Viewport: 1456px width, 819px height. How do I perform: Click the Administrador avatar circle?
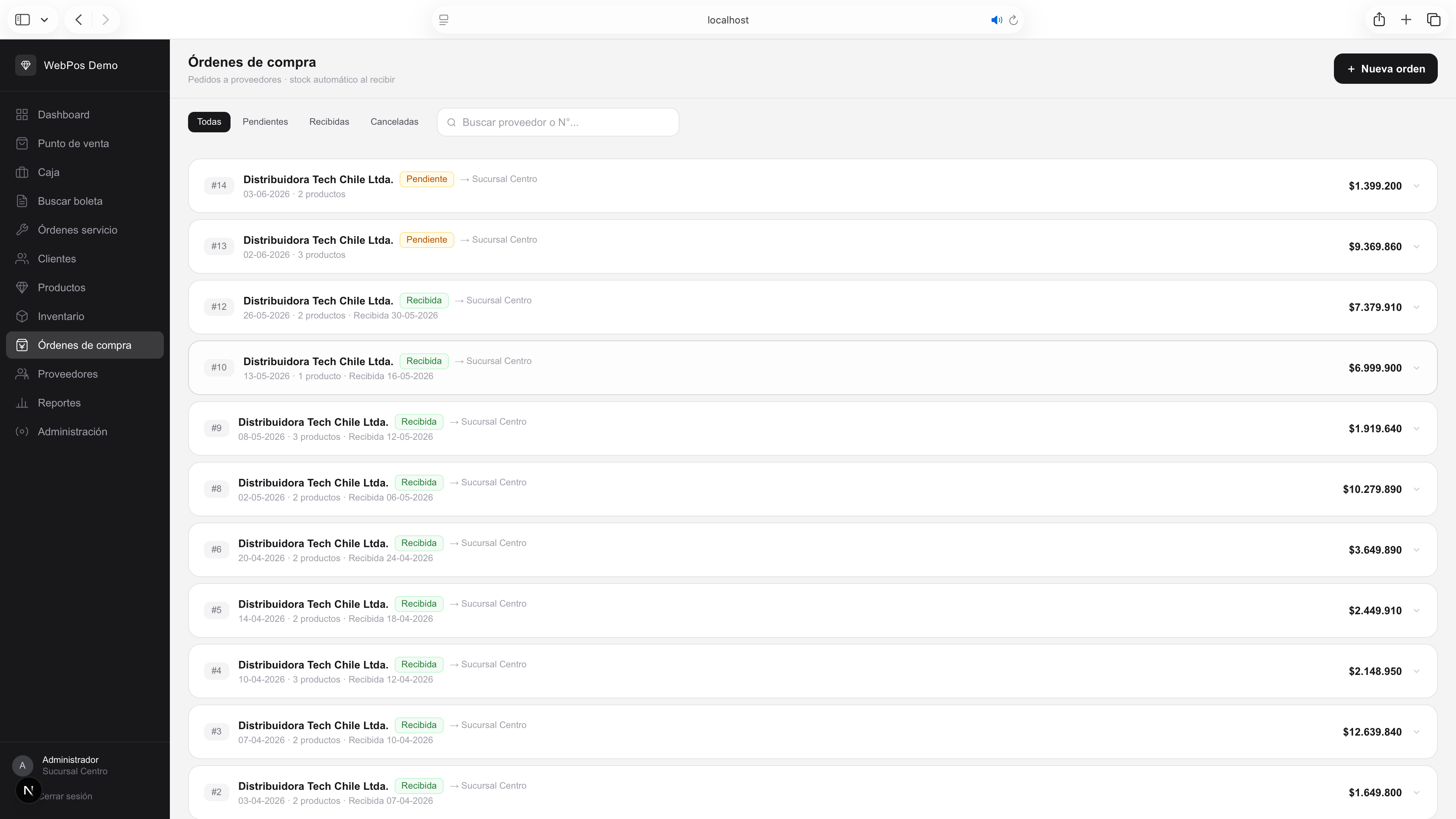23,765
